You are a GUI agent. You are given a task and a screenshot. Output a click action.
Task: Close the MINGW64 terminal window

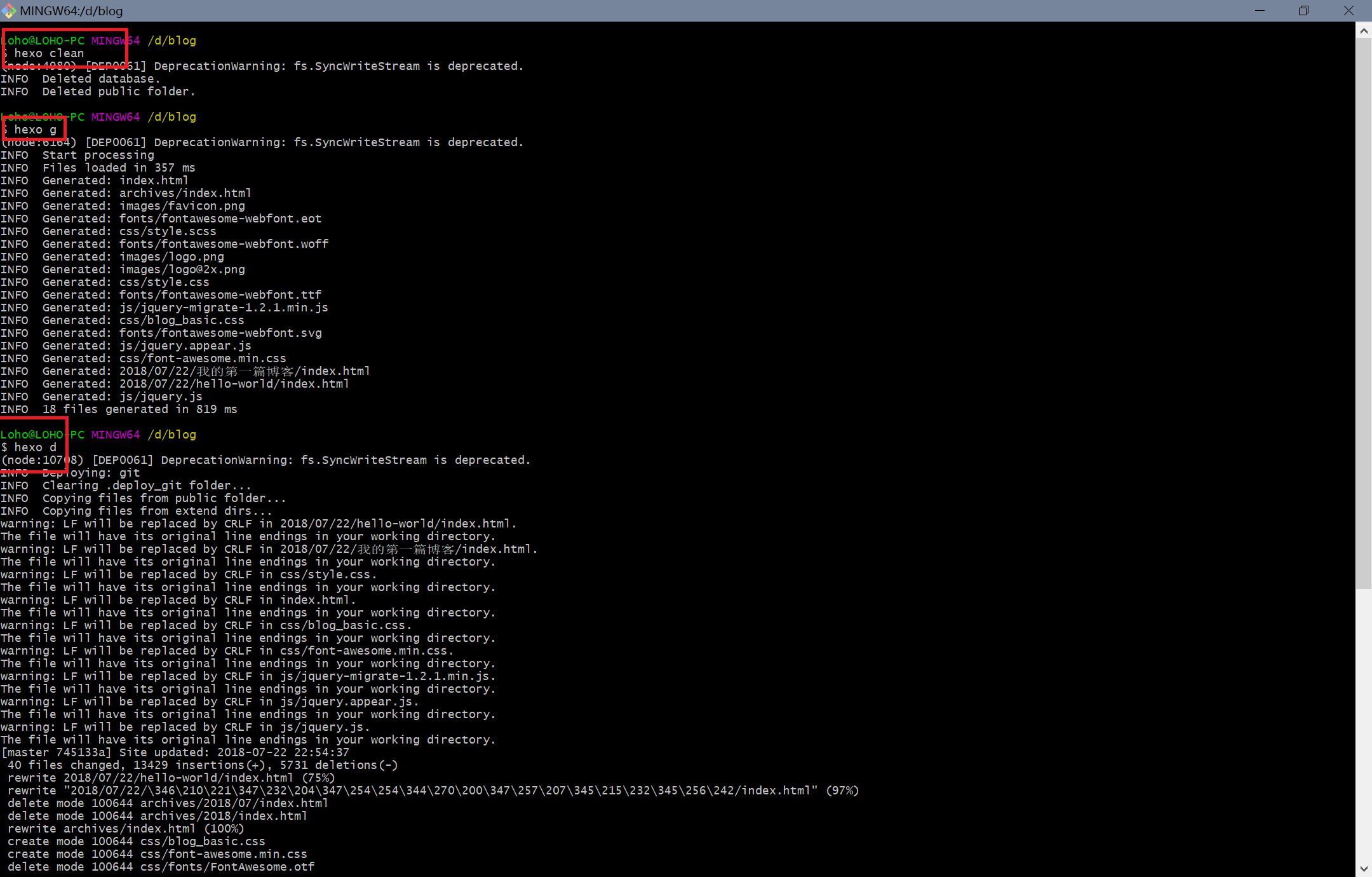[1348, 11]
